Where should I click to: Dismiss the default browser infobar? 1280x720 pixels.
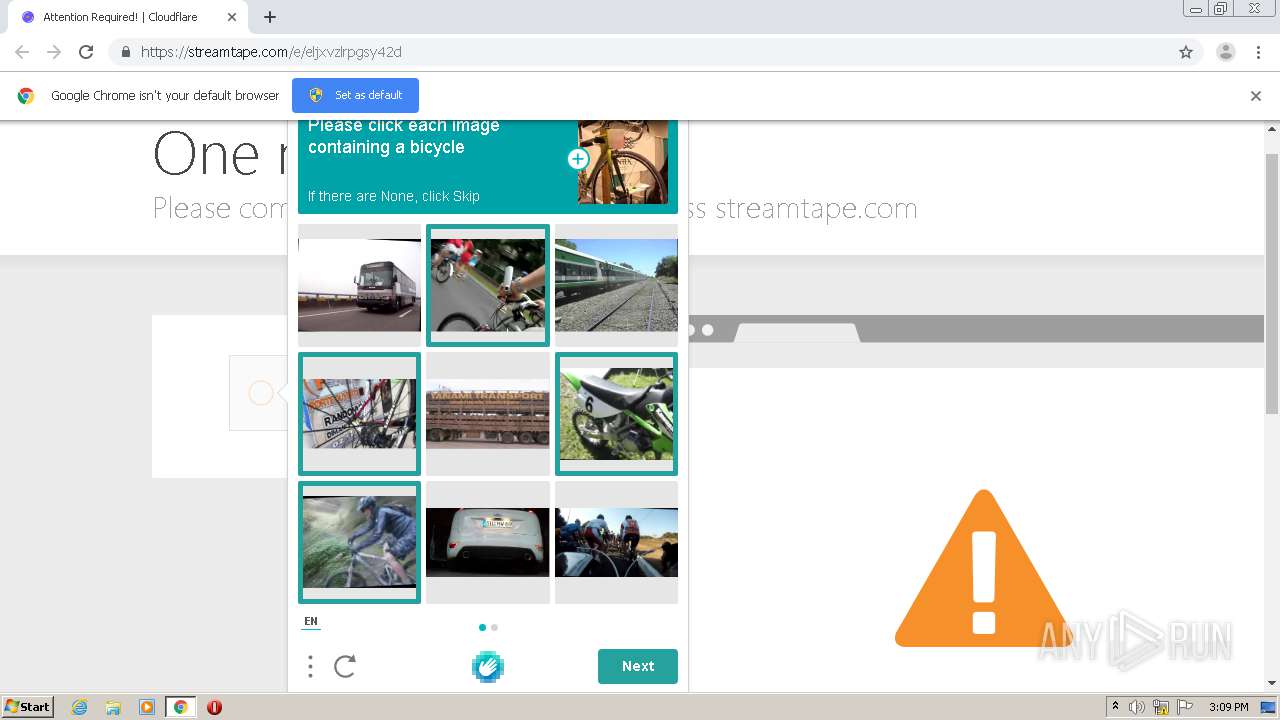click(1256, 96)
